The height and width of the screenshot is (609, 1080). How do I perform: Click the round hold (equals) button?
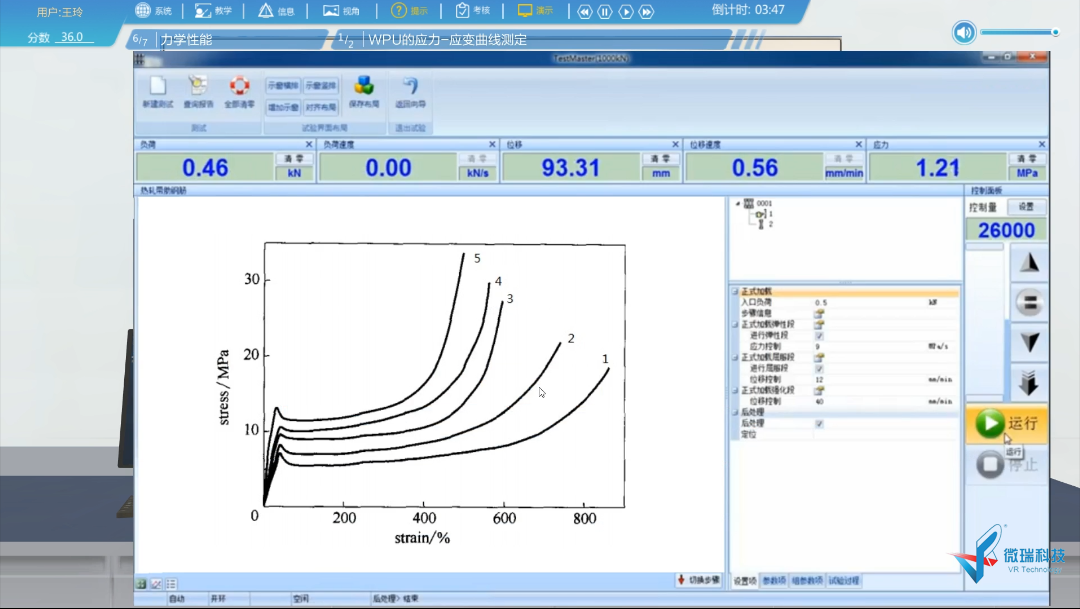1029,302
